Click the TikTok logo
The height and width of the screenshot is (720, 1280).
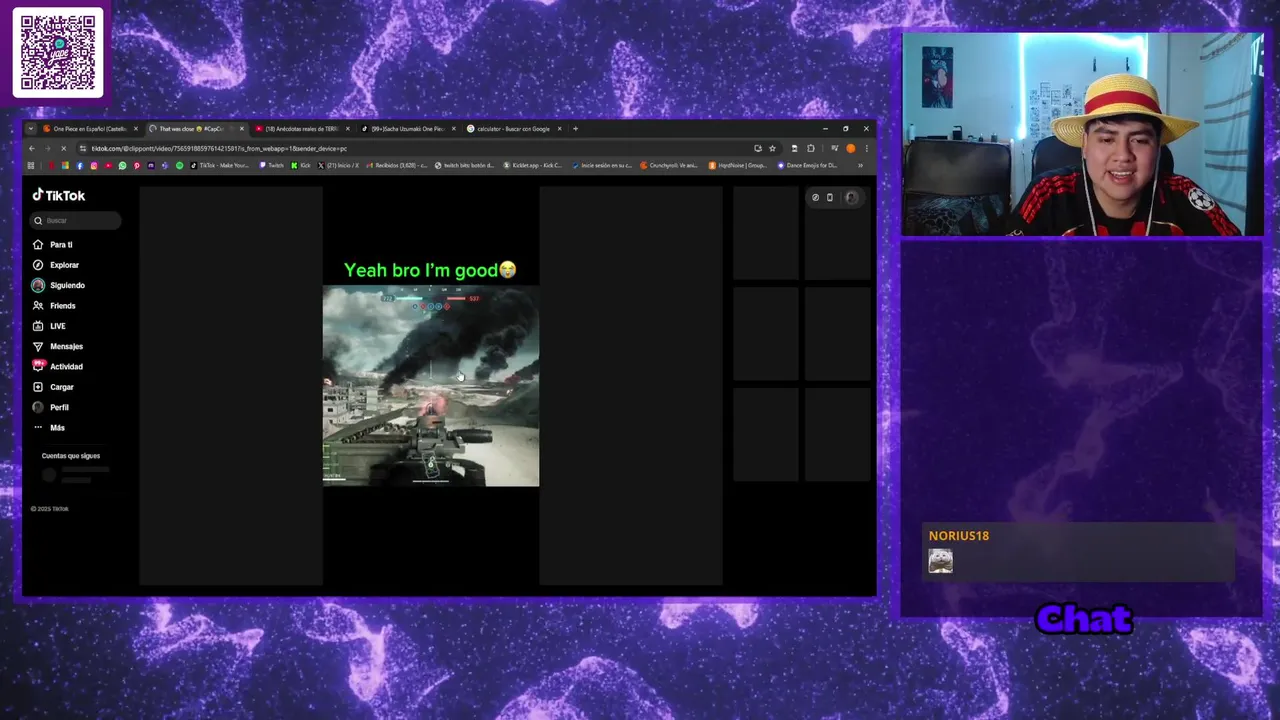point(58,195)
